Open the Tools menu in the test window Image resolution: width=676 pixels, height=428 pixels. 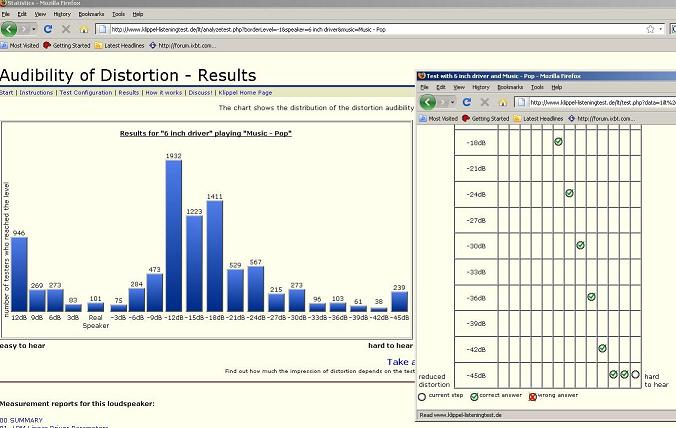click(x=539, y=88)
